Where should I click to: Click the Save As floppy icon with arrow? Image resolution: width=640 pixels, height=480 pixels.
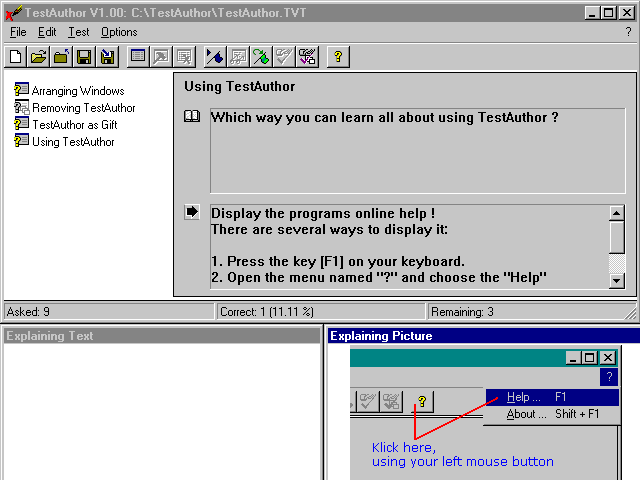tap(107, 57)
